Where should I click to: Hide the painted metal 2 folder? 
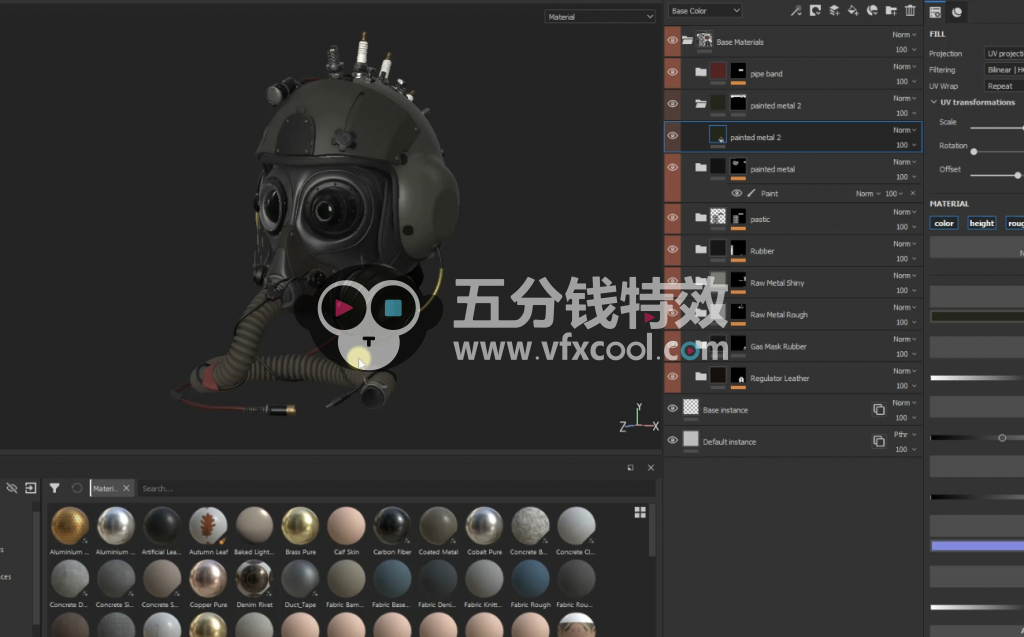coord(672,104)
